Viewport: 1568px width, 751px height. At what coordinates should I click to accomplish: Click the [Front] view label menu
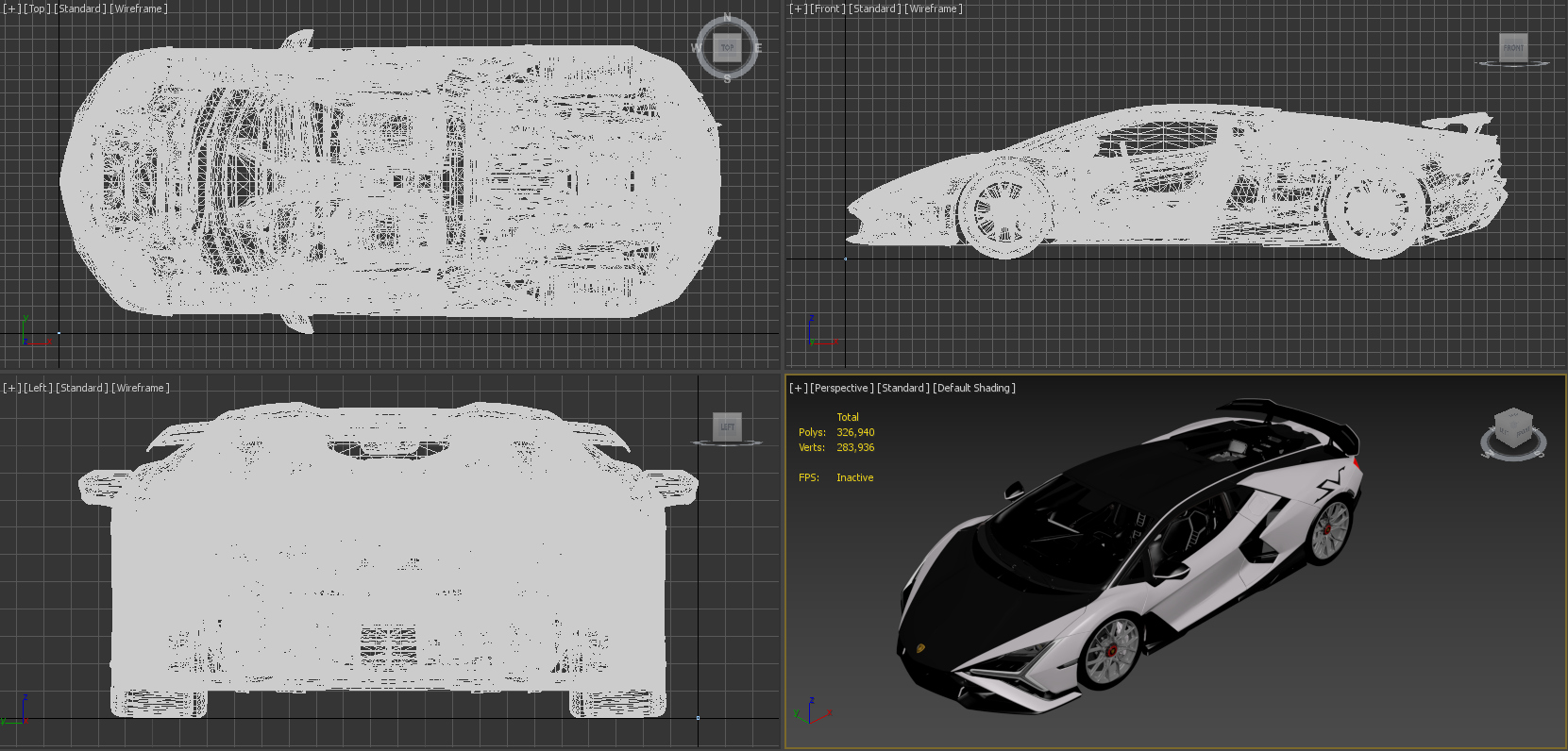(x=828, y=8)
